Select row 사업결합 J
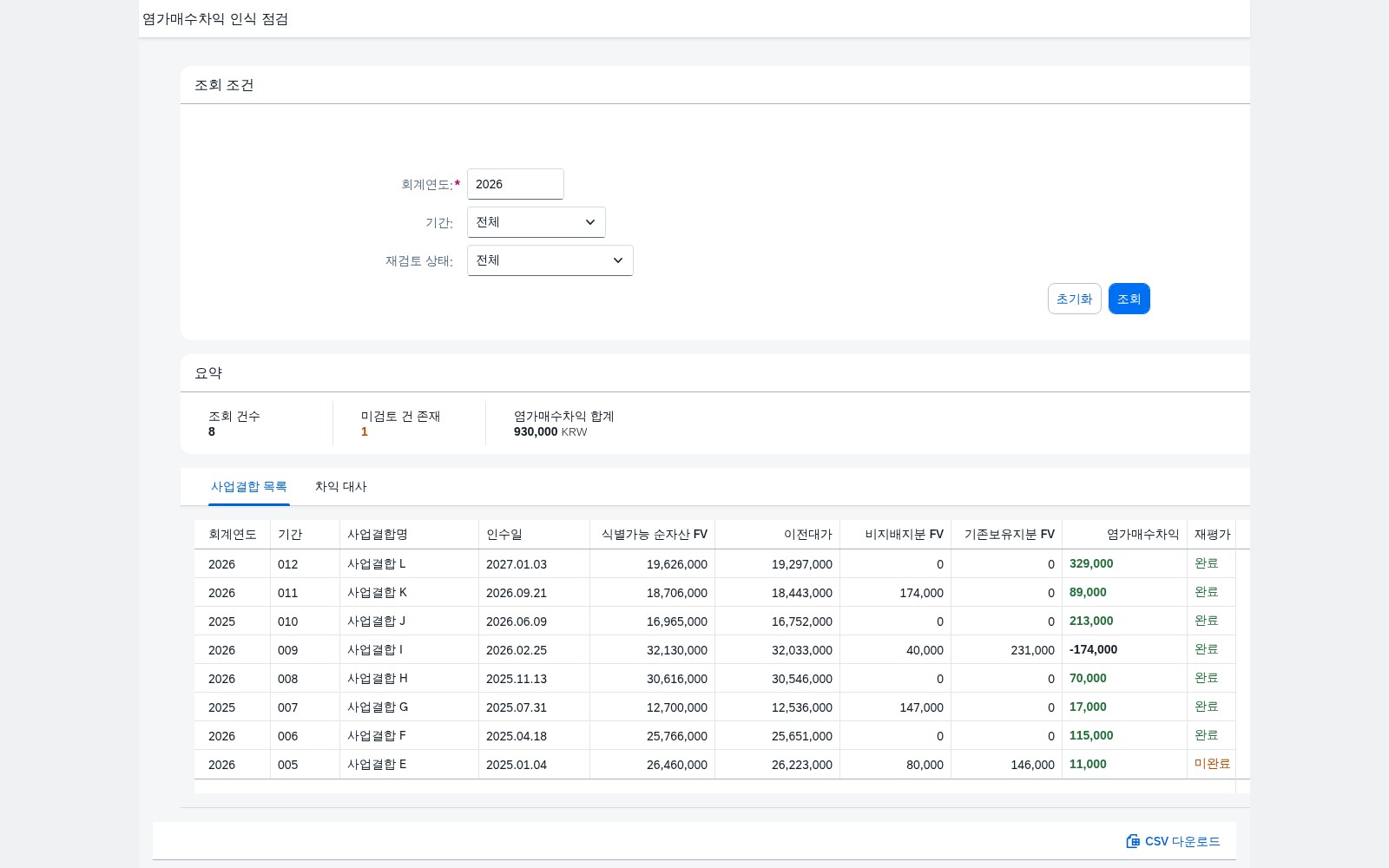The image size is (1389, 868). click(x=715, y=621)
